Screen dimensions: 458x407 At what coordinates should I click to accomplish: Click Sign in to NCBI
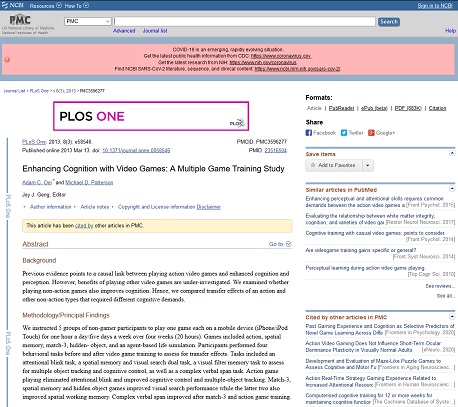(x=435, y=6)
